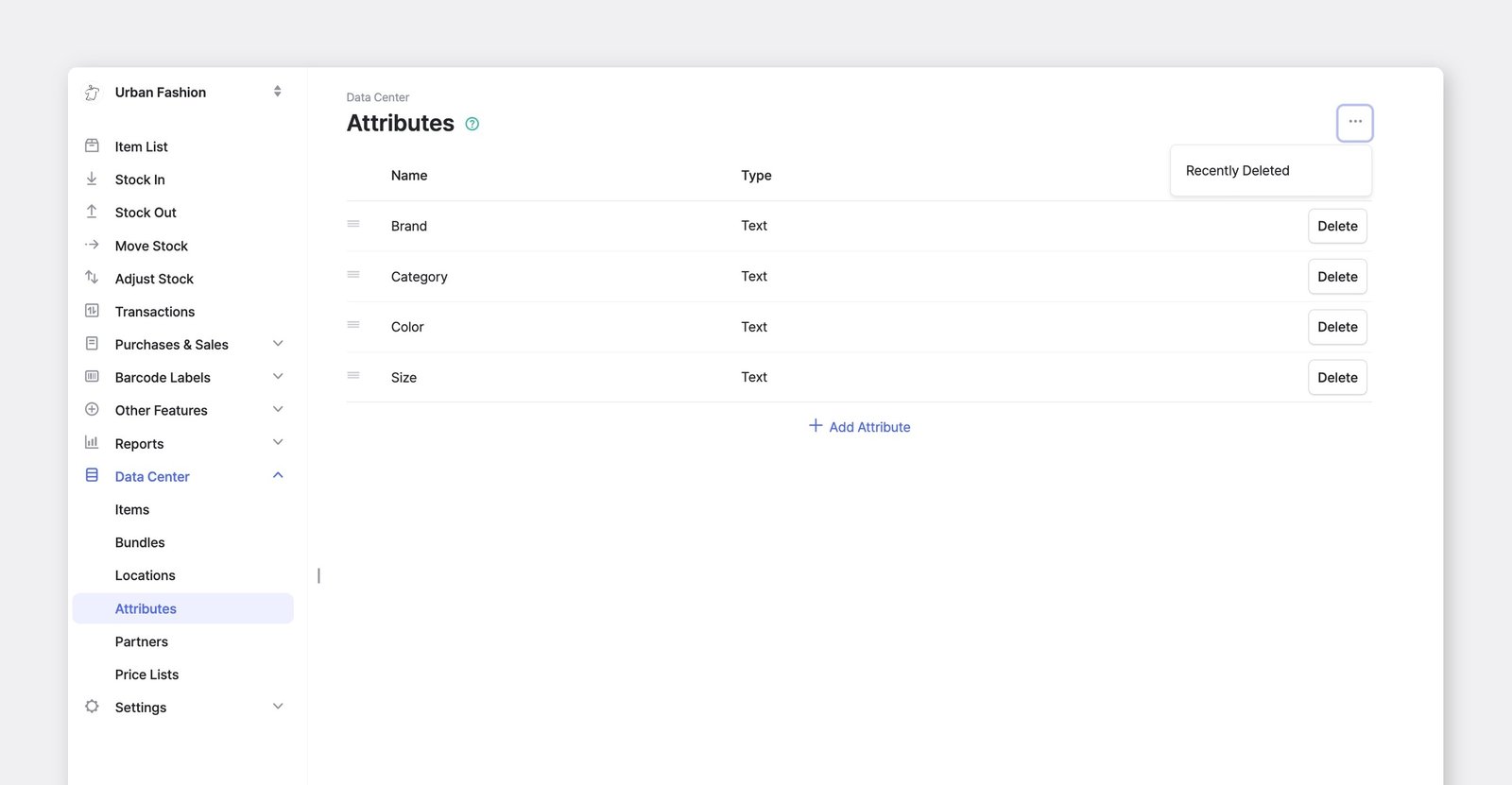Open the workspace switcher arrows
The image size is (1512, 785).
tap(278, 92)
